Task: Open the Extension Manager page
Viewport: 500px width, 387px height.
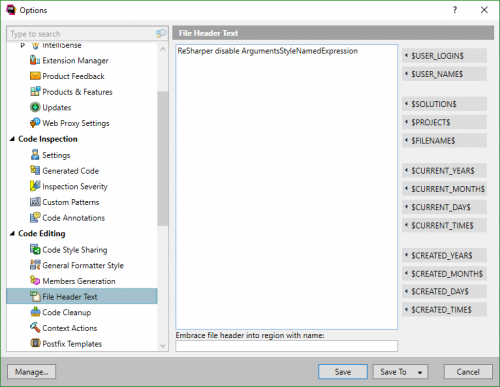Action: (x=75, y=61)
